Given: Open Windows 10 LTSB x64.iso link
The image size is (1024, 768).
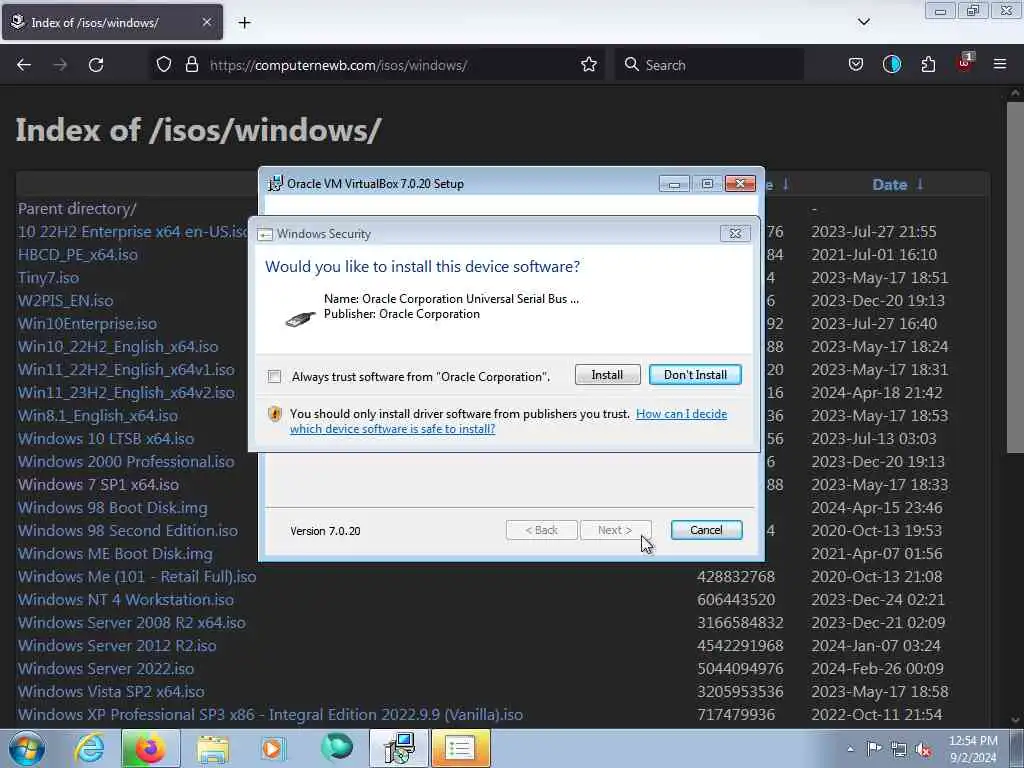Looking at the screenshot, I should [106, 438].
